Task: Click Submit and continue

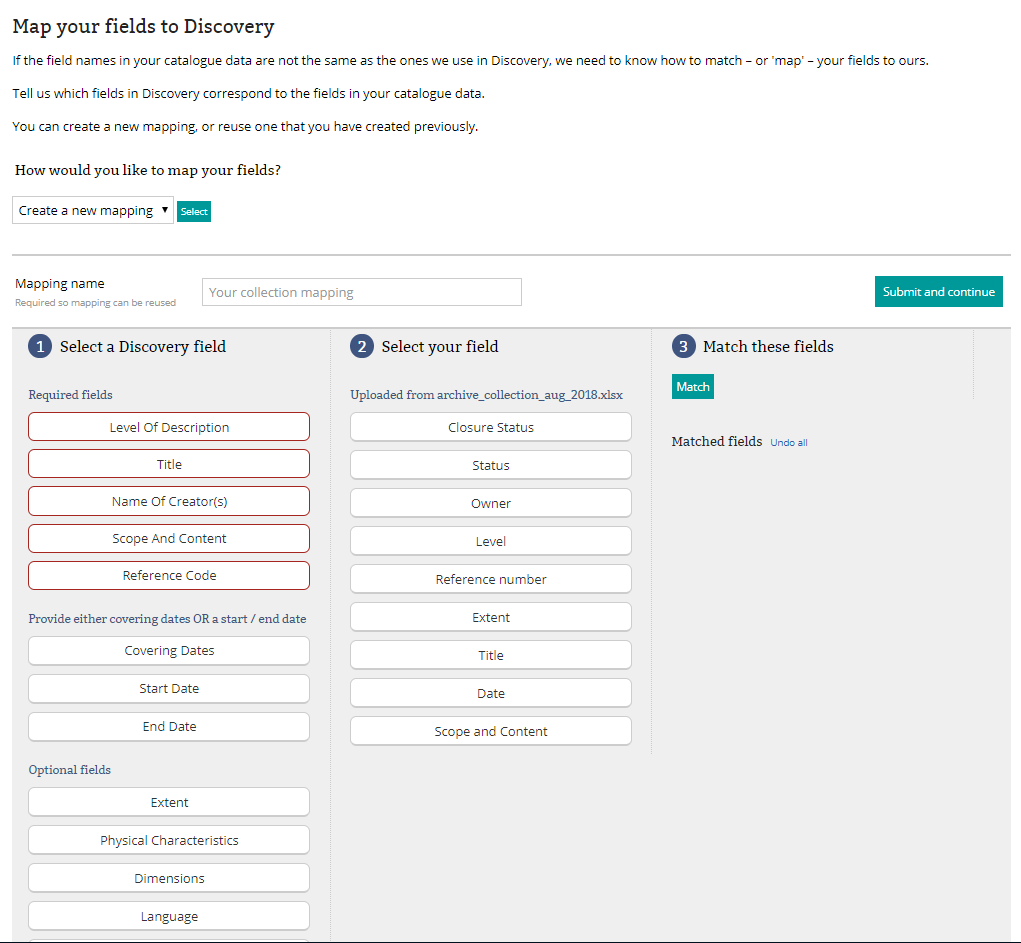Action: (x=938, y=292)
